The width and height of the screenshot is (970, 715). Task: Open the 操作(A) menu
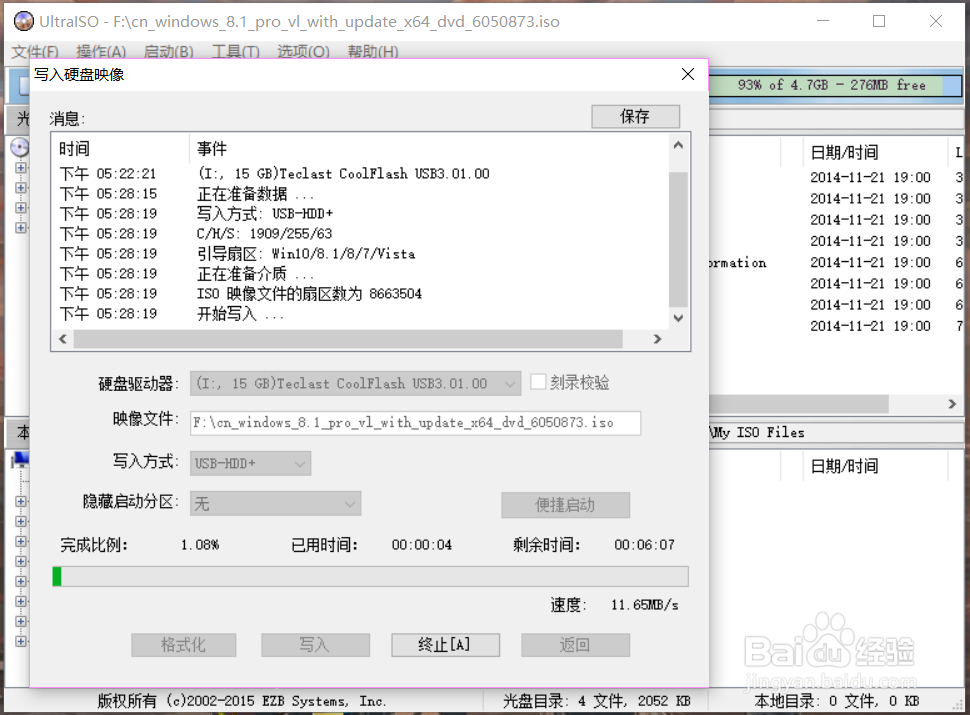click(x=101, y=52)
